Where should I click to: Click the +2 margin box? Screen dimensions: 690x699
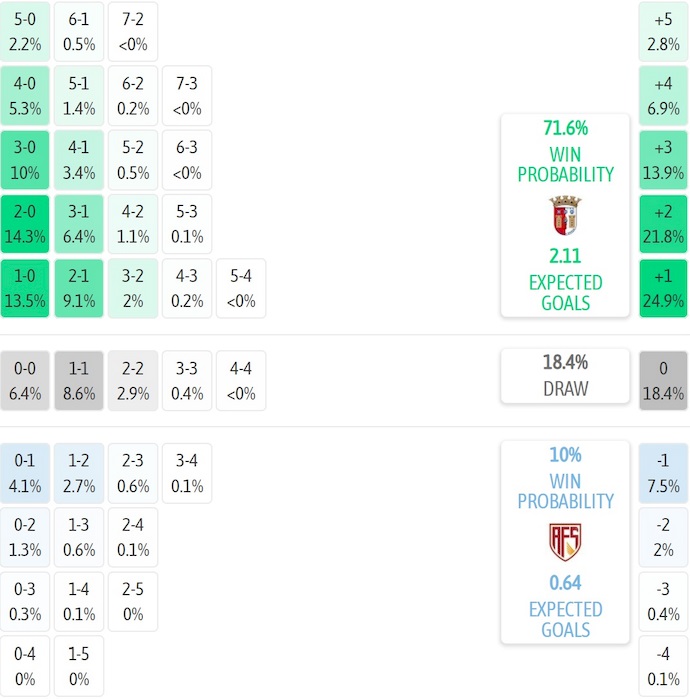coord(663,226)
